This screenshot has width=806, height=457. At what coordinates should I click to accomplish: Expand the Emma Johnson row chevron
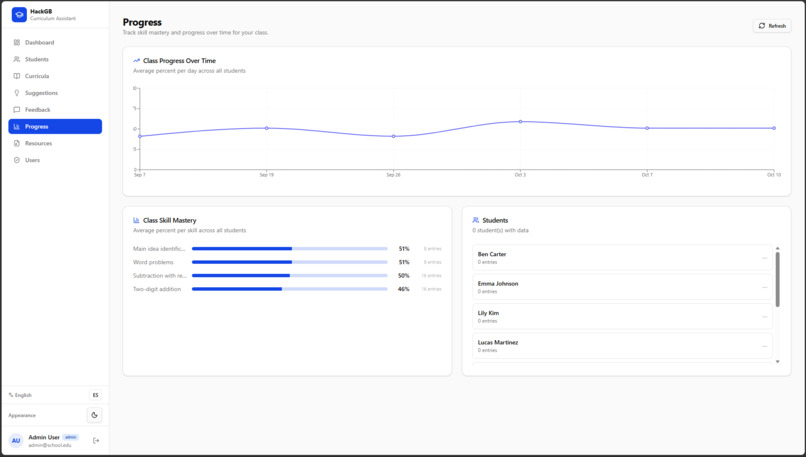point(765,287)
